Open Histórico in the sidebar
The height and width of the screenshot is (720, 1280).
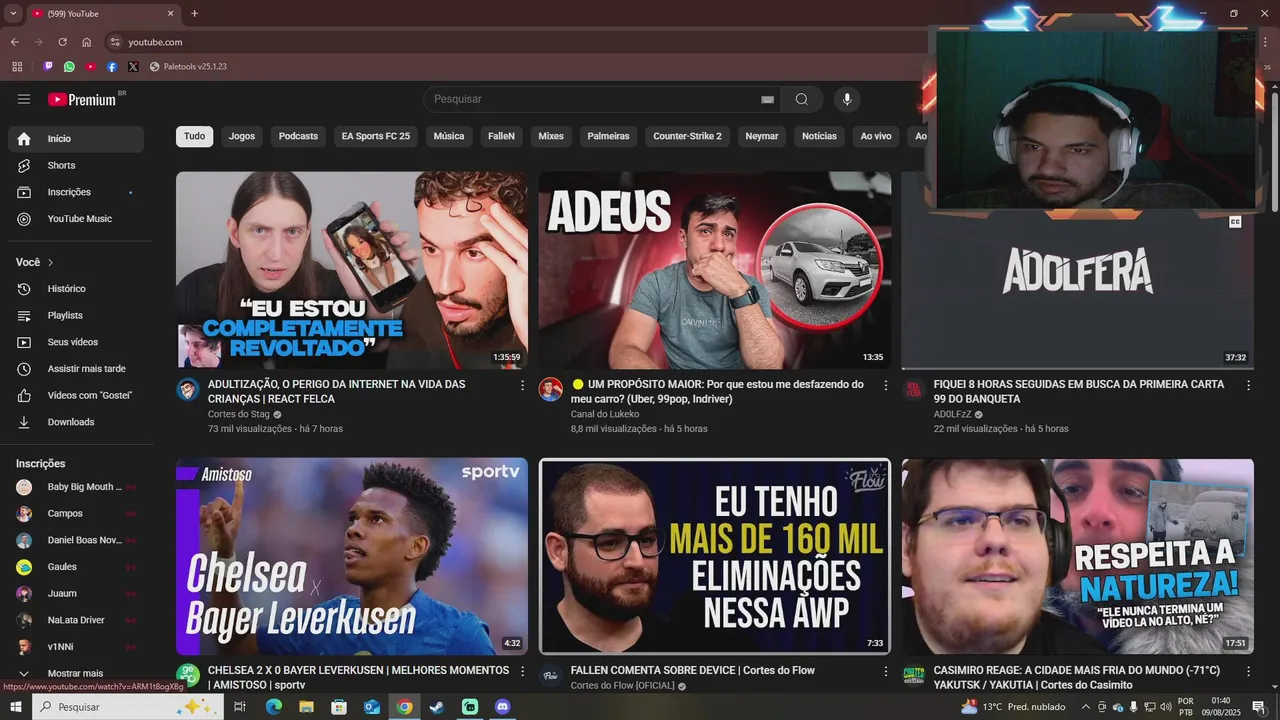tap(76, 289)
